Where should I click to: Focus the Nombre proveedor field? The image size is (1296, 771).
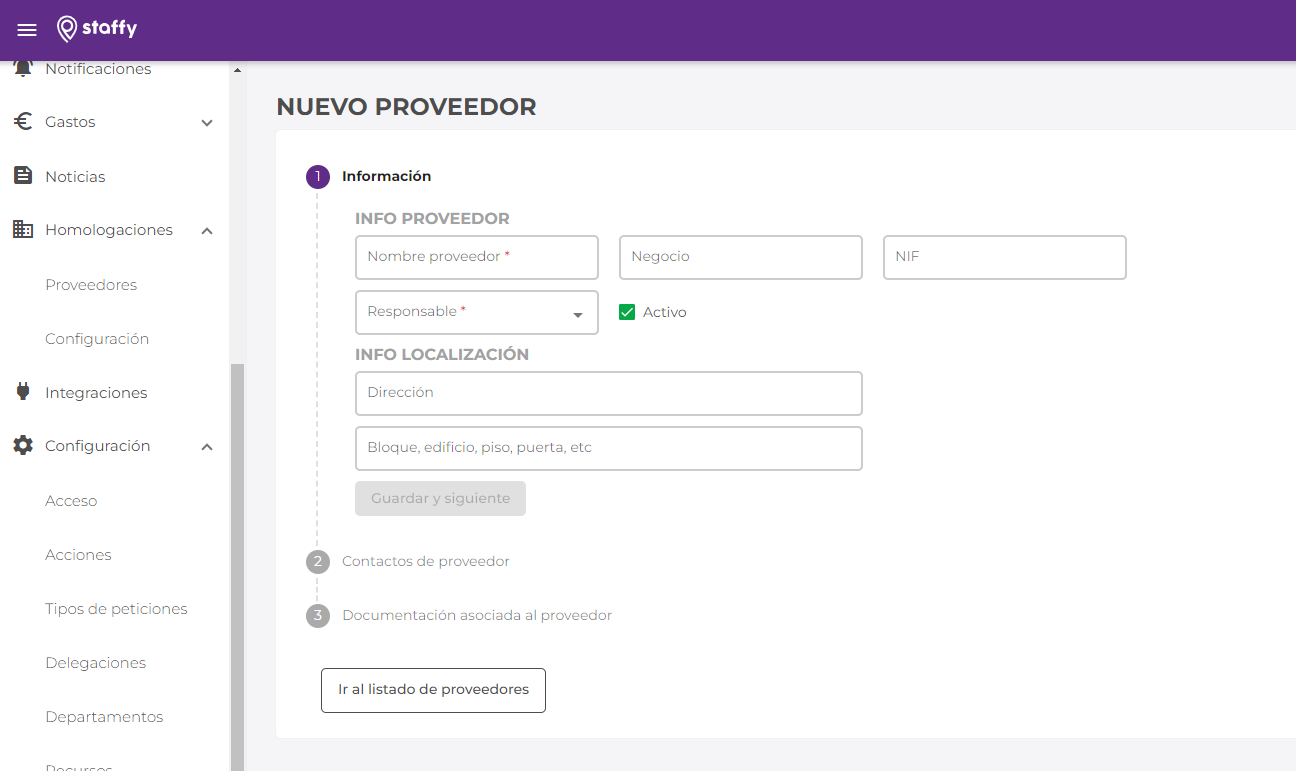476,257
